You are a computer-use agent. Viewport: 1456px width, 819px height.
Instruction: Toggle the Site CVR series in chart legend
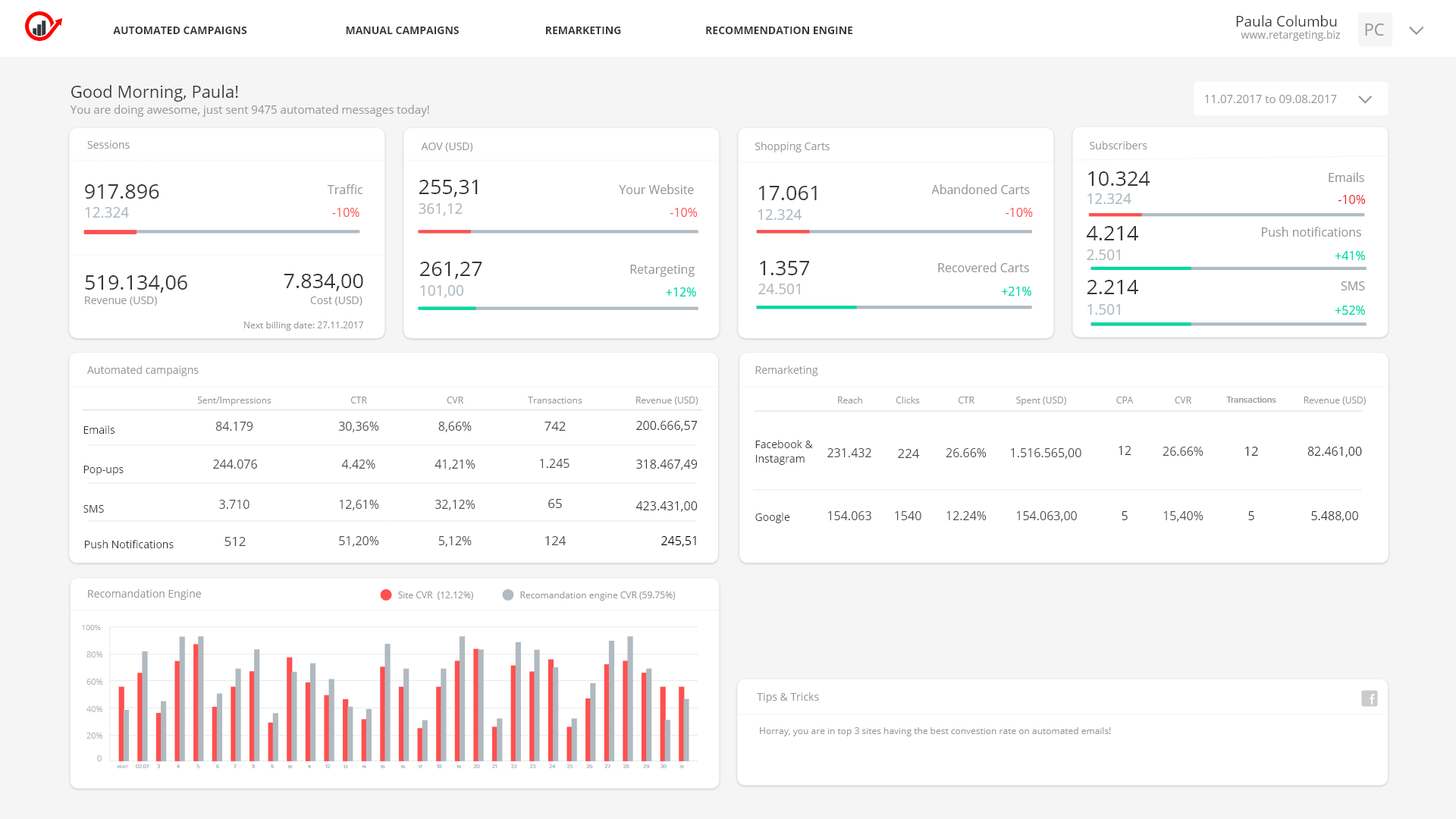point(428,595)
